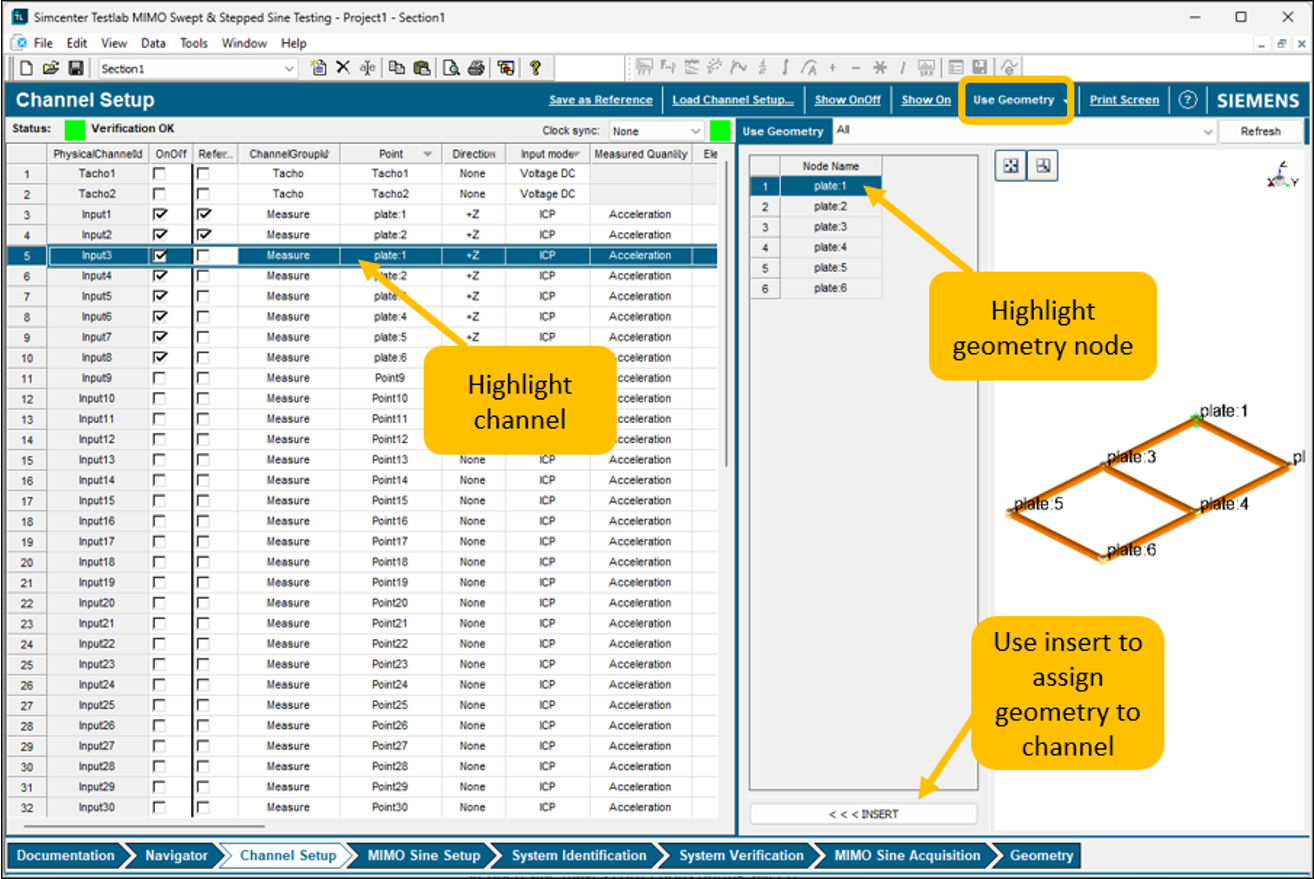
Task: Uncheck the OnOff checkbox for Input8
Action: tap(159, 357)
